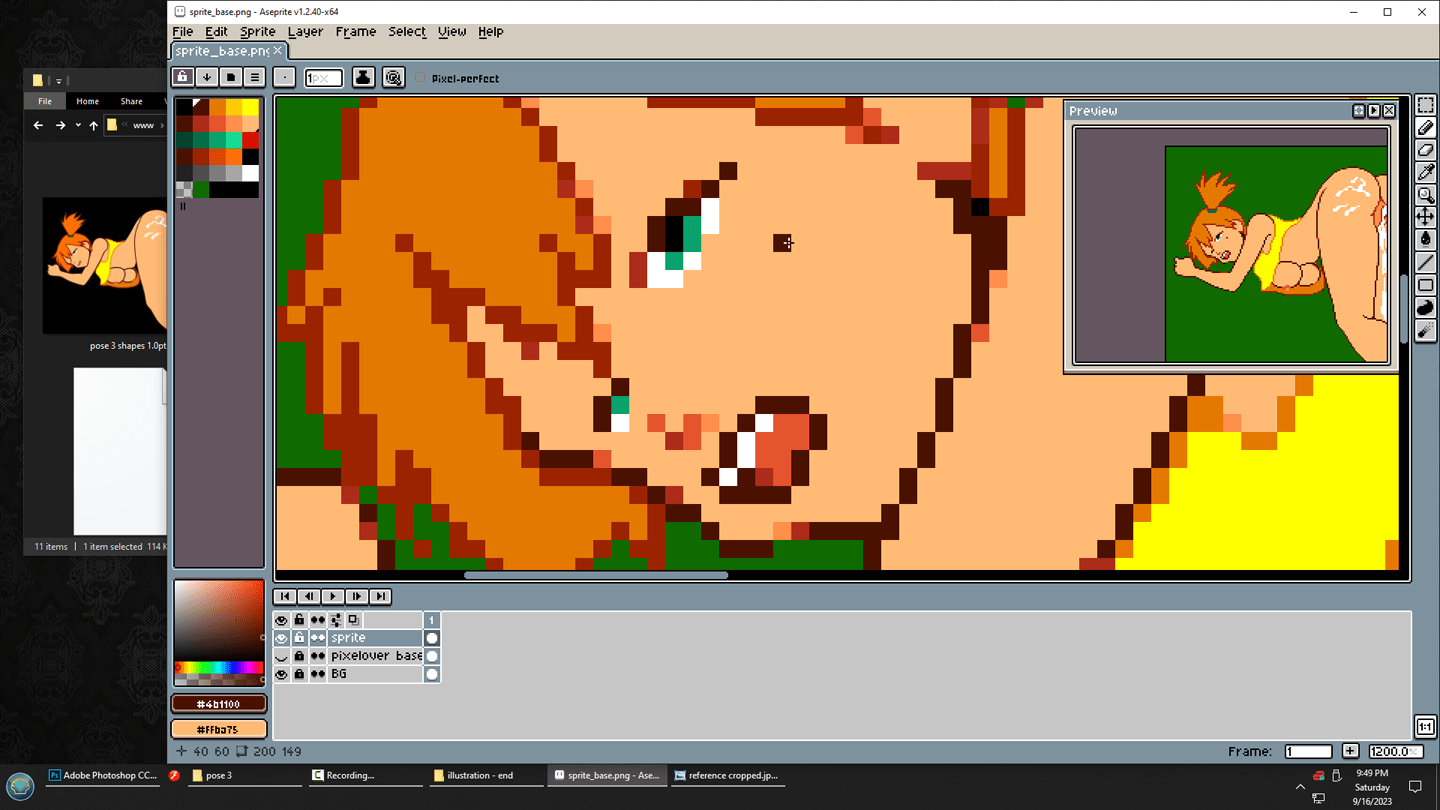Enable the Pixel-perfect checkbox

(x=420, y=78)
